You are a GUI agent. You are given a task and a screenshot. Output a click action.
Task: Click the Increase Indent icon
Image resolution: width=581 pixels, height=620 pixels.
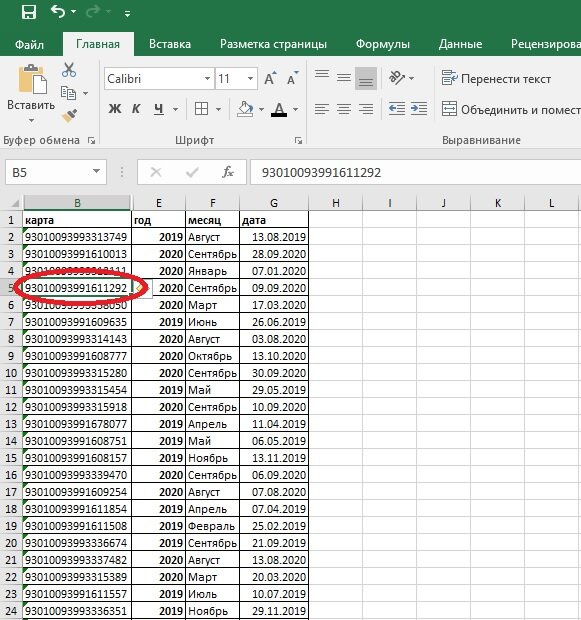coord(419,109)
